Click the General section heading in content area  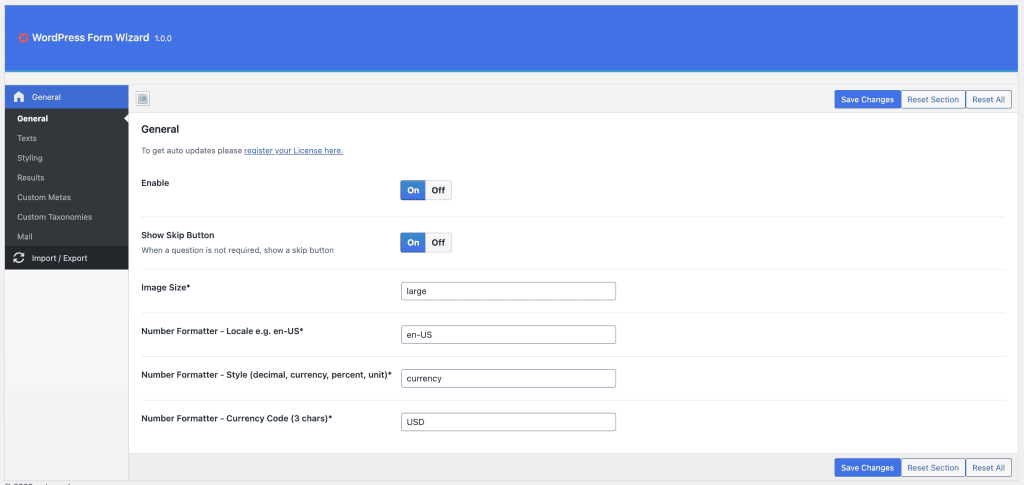coord(160,129)
